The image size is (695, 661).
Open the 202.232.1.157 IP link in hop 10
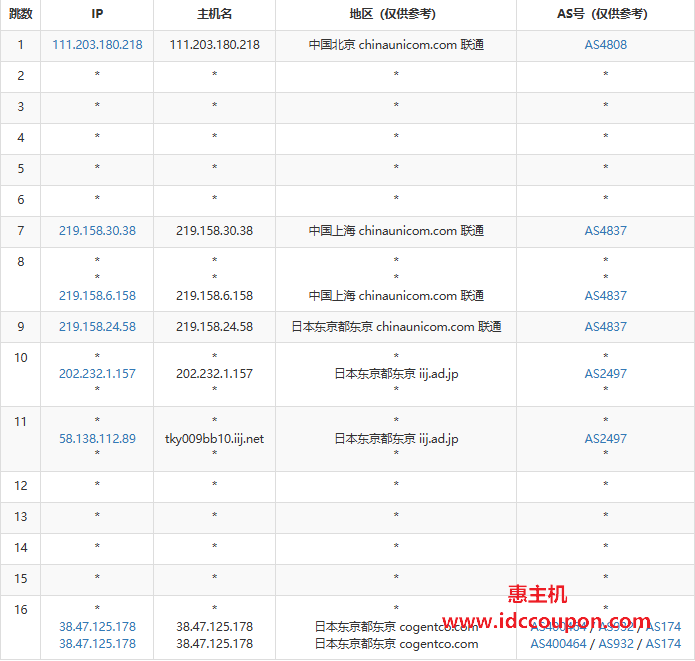[x=97, y=374]
